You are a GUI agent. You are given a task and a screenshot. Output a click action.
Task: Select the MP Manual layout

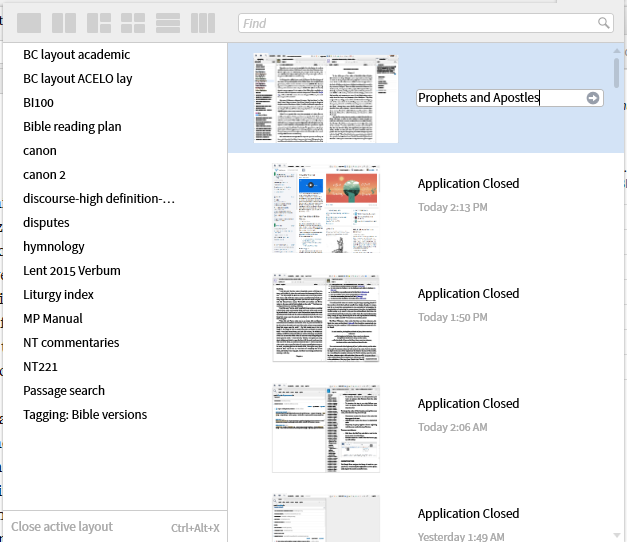53,319
